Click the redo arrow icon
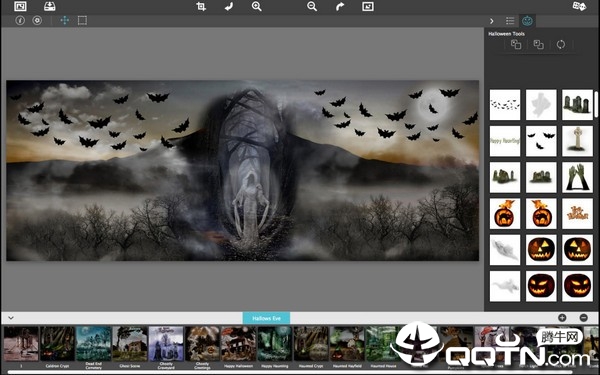 click(x=340, y=6)
